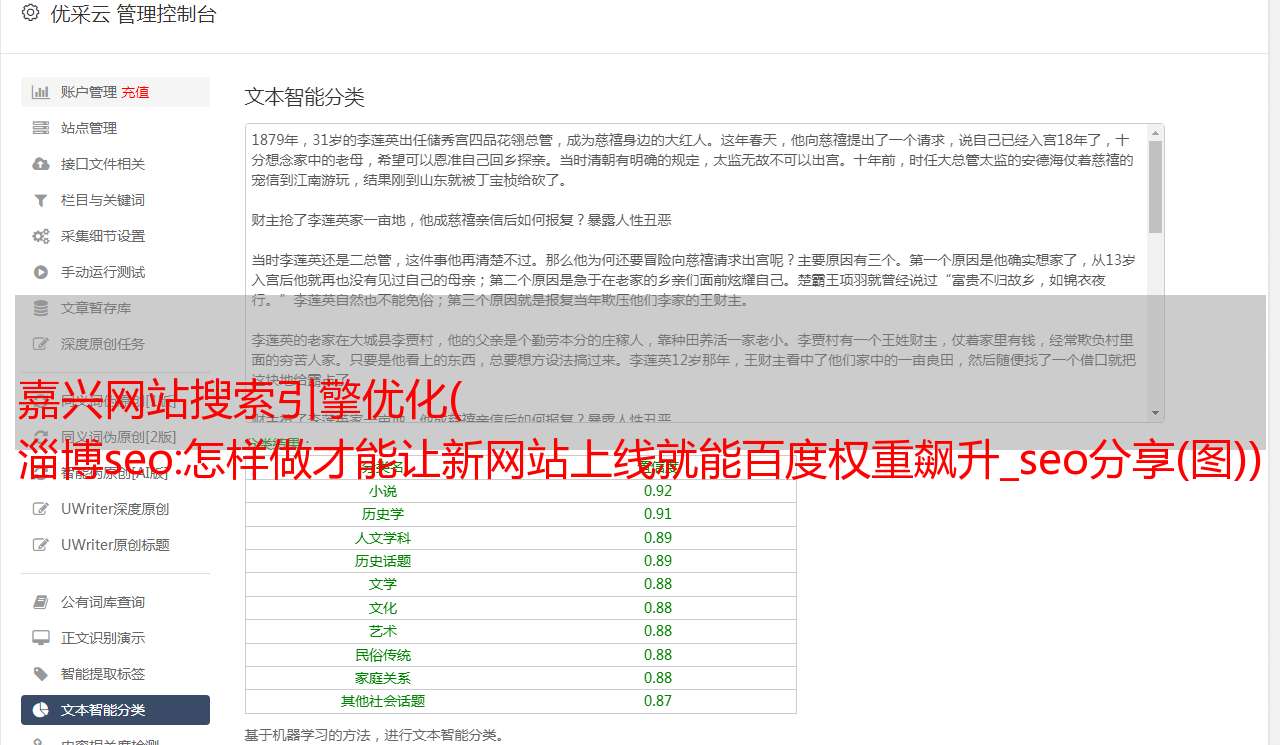Click the server icon for 站点管理
The width and height of the screenshot is (1280, 745).
point(41,128)
